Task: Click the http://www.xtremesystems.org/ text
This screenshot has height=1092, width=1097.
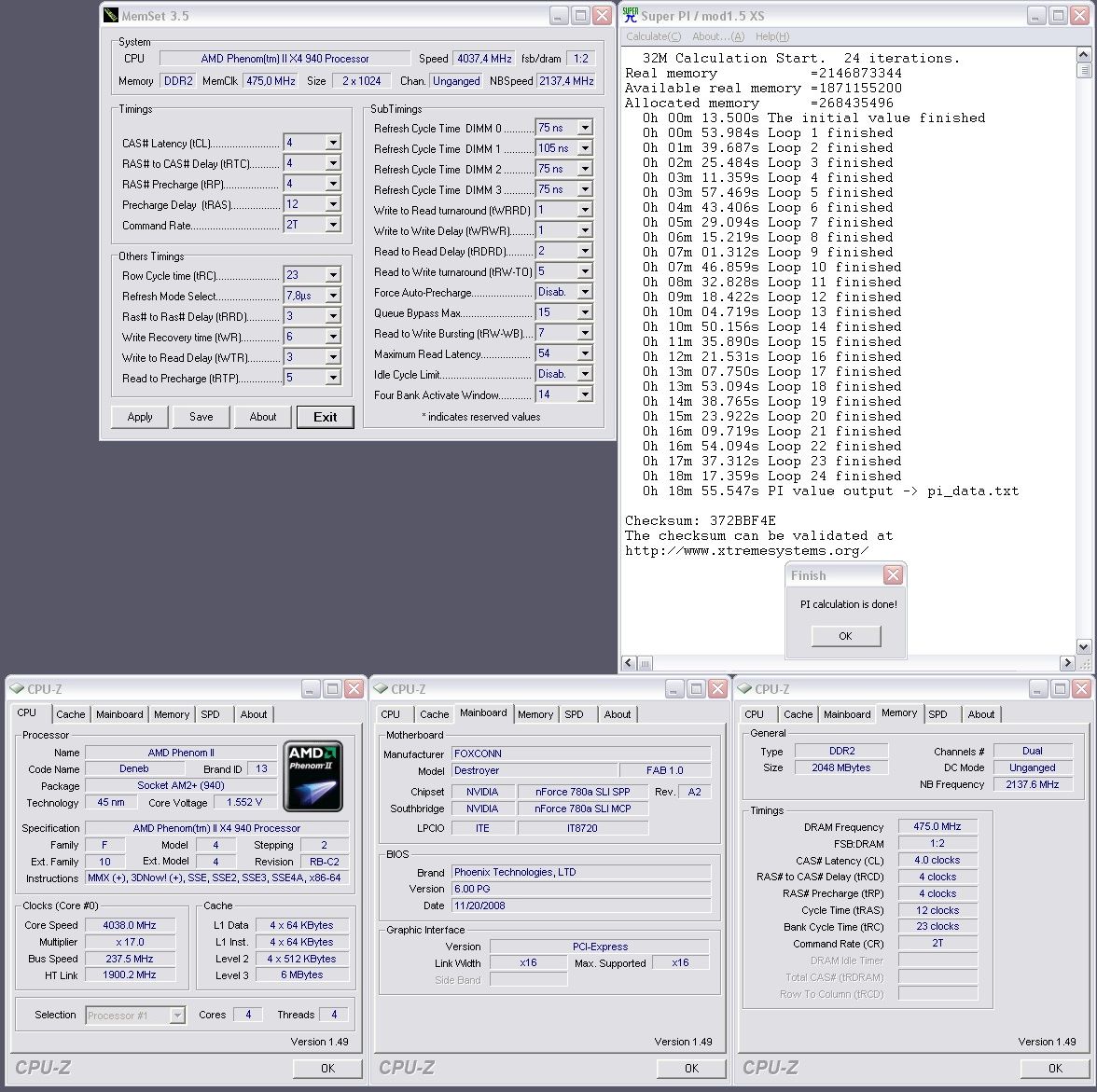Action: tap(747, 550)
